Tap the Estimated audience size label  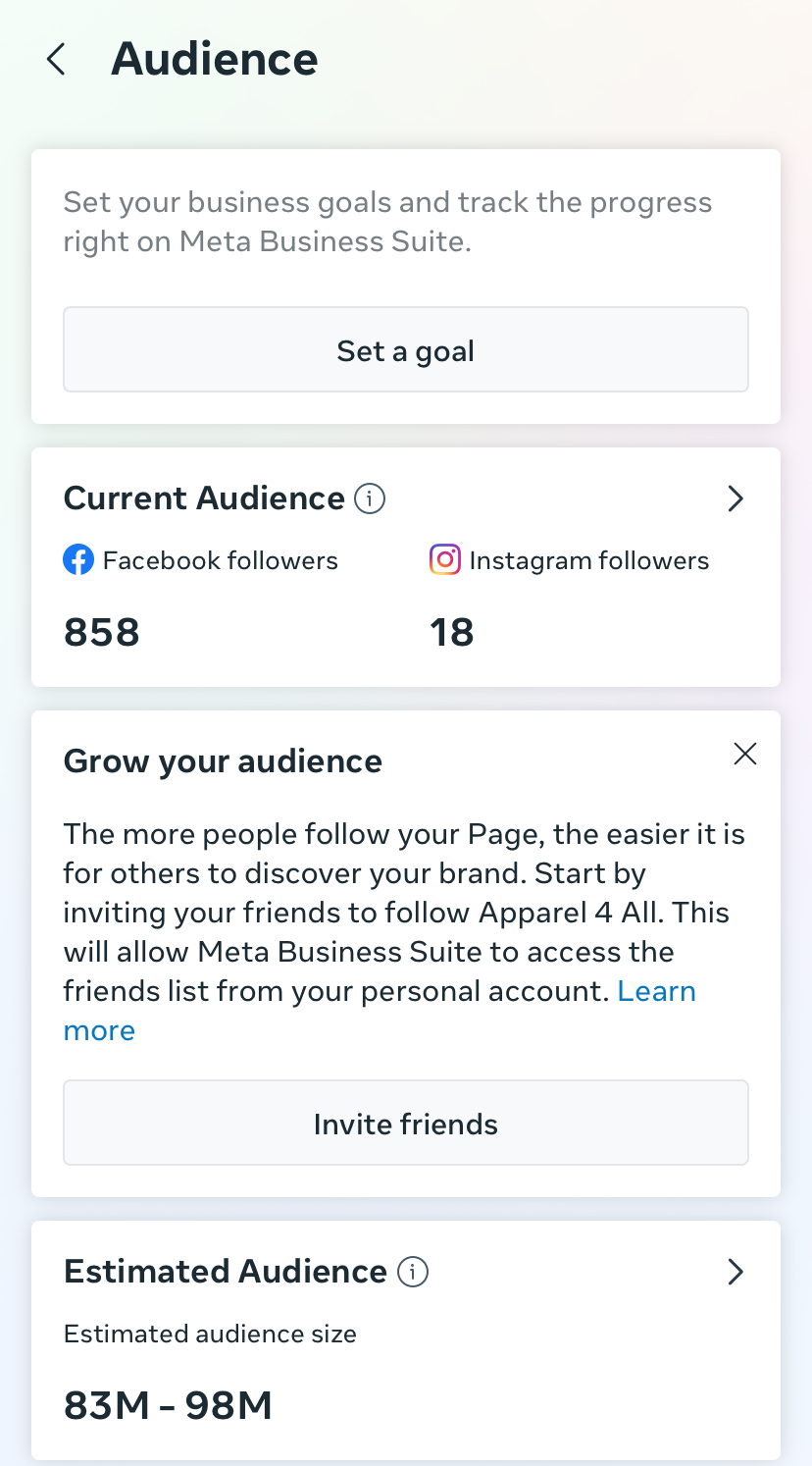point(210,1334)
